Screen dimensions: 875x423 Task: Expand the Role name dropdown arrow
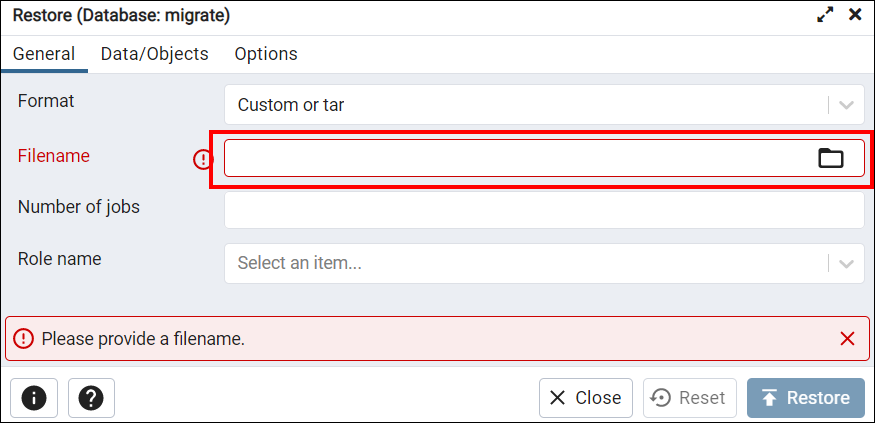(847, 263)
